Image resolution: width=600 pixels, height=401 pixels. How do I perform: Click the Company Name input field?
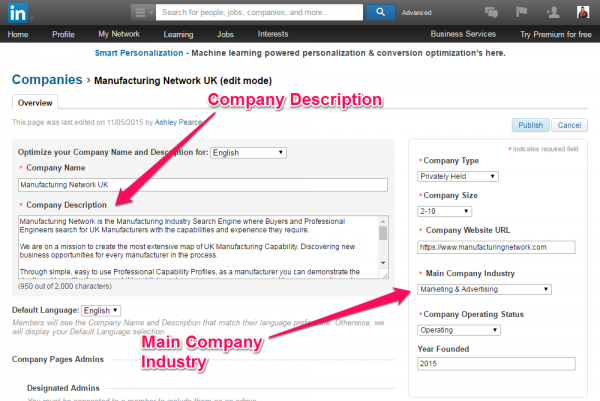[203, 185]
